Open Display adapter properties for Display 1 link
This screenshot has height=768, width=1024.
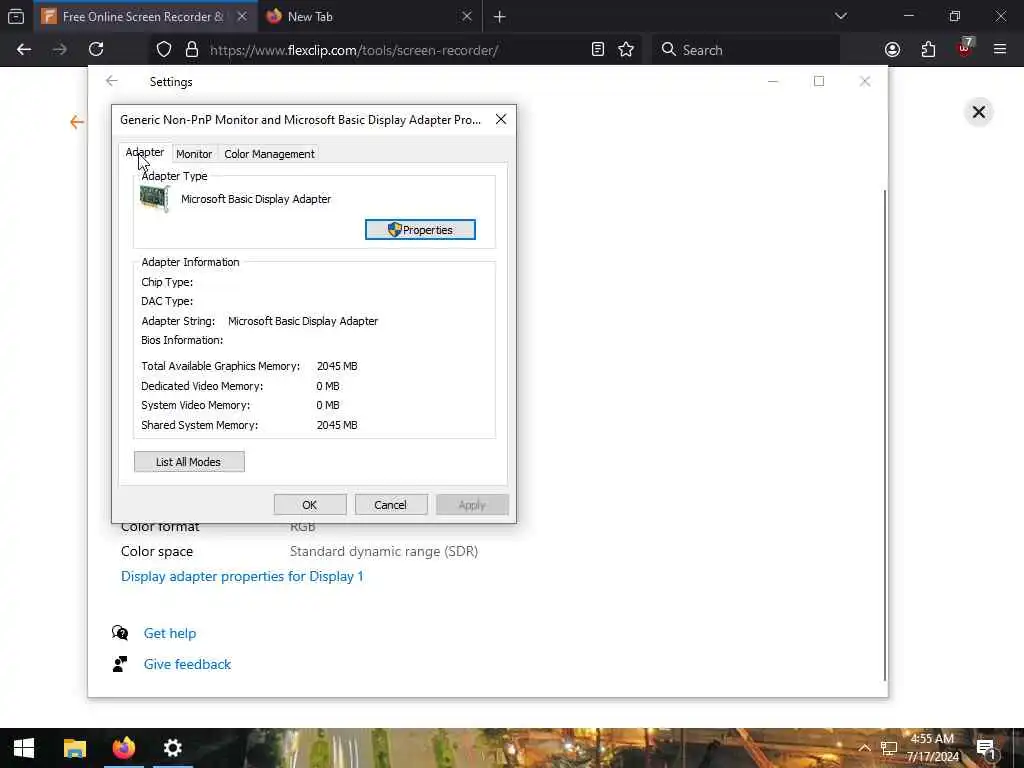(x=242, y=576)
